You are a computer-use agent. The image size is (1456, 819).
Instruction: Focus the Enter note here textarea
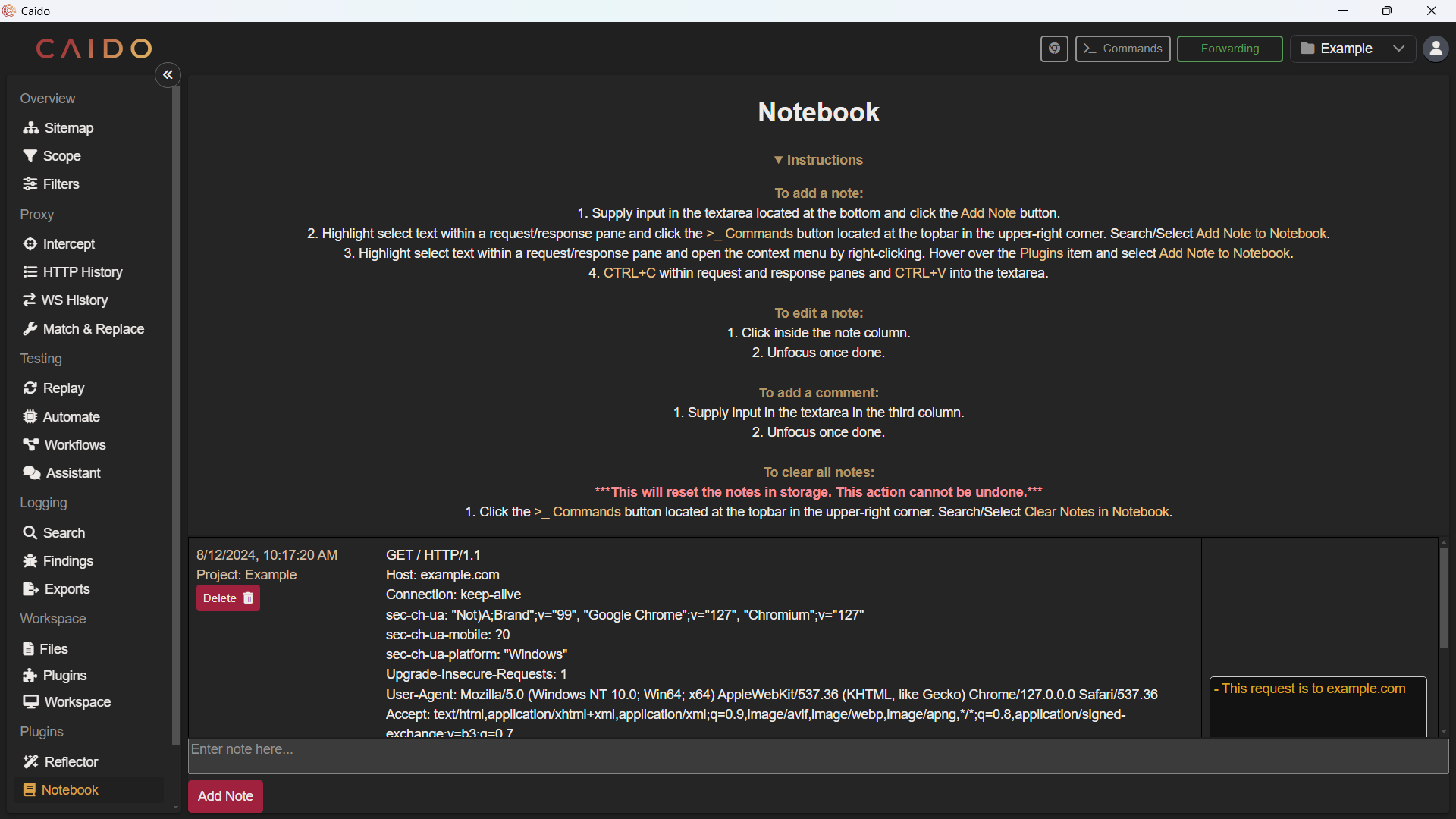817,756
